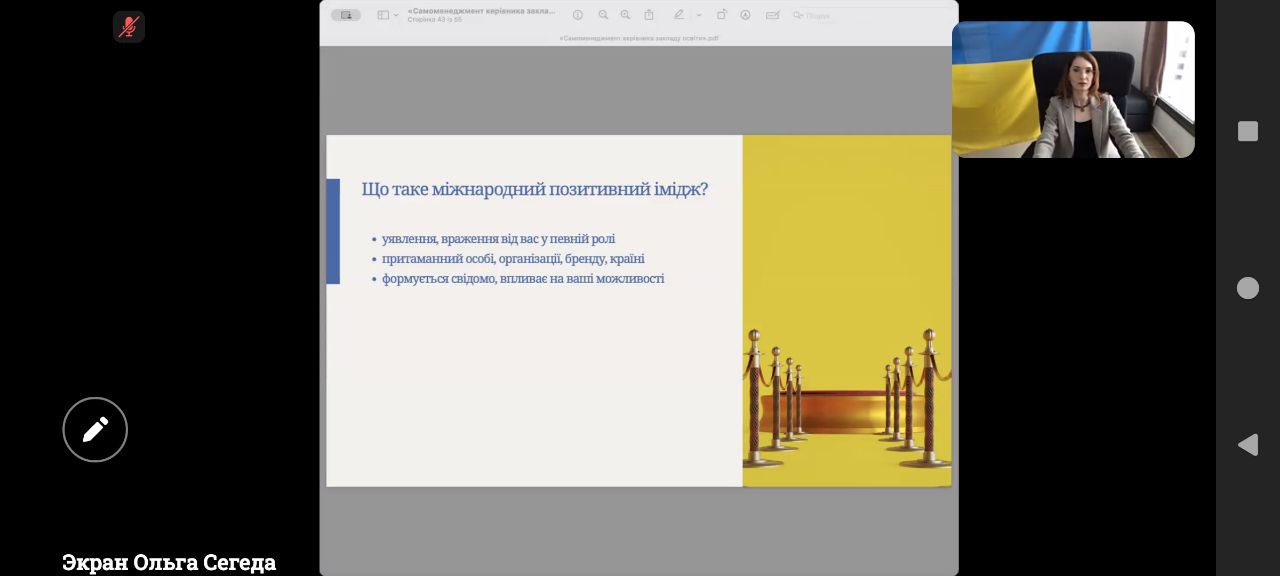Toggle the screen capture button at toolbar left
1280x576 pixels.
click(346, 15)
